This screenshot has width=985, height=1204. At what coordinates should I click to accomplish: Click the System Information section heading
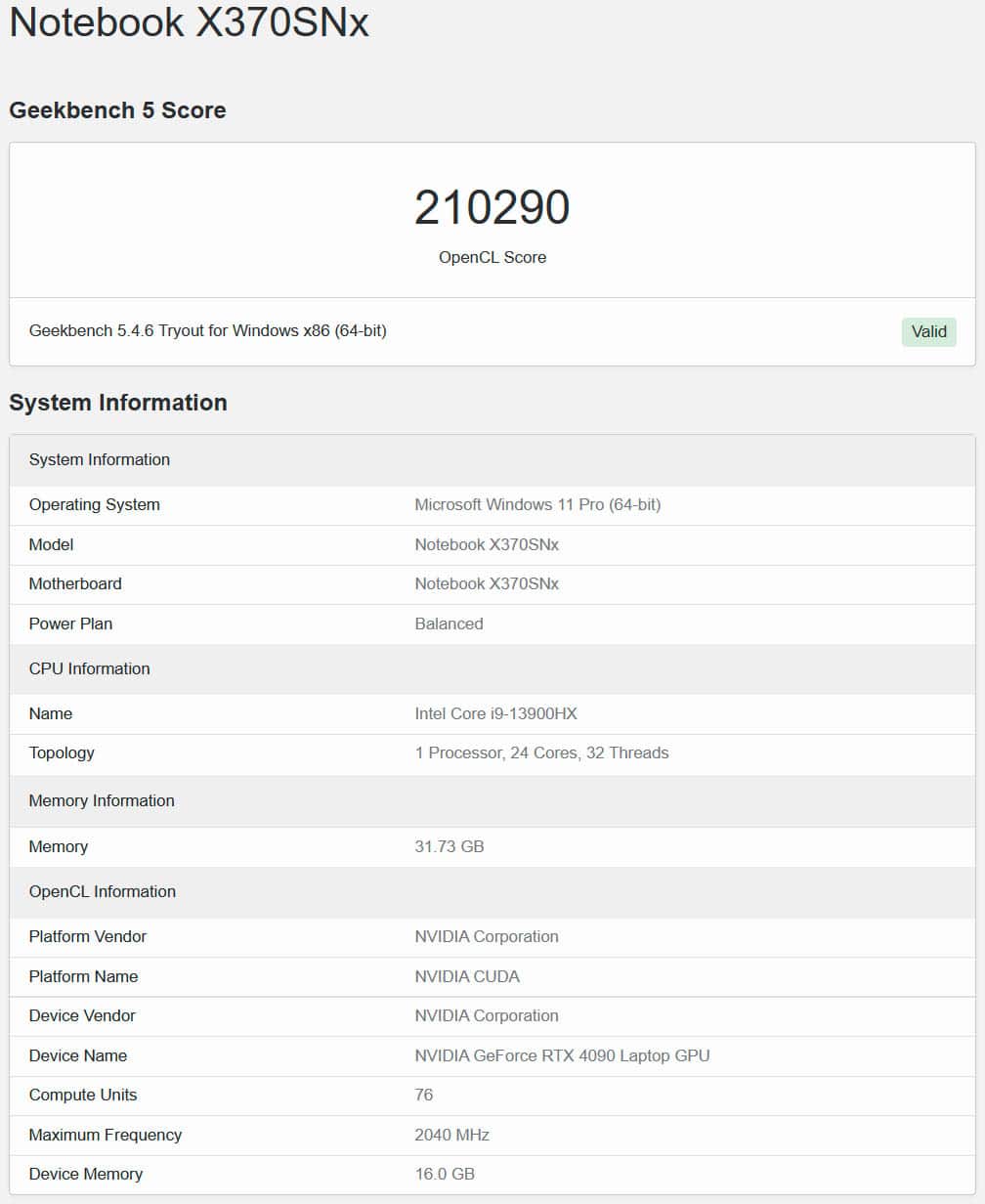118,403
